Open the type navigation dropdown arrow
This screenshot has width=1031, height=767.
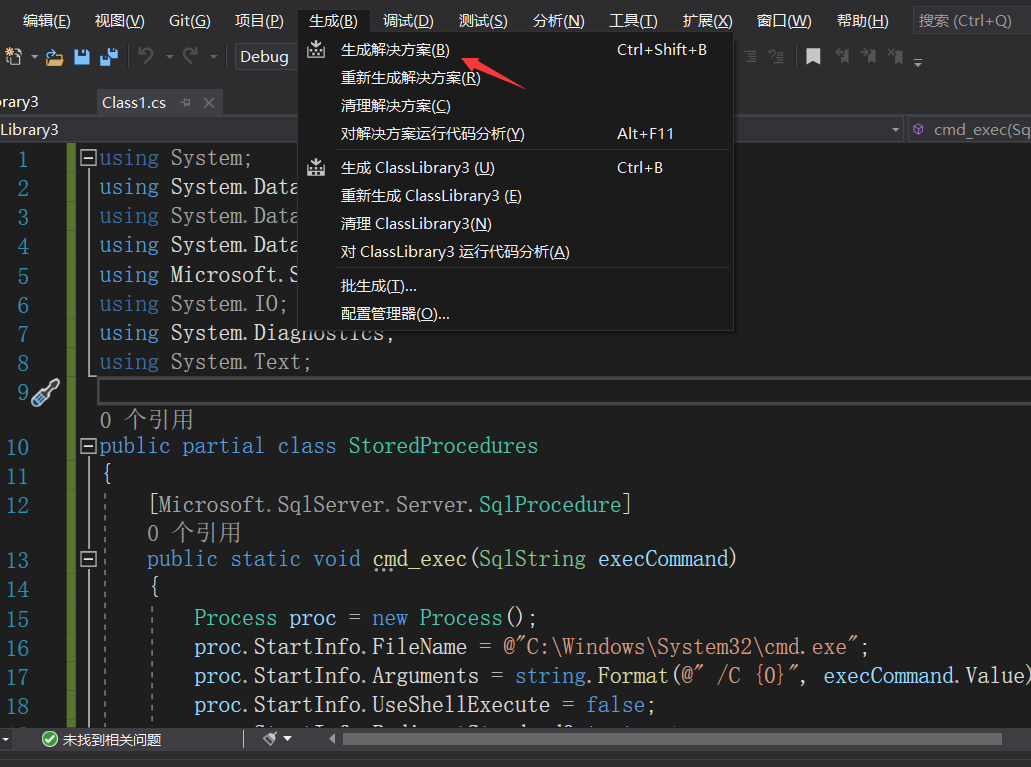tap(895, 130)
